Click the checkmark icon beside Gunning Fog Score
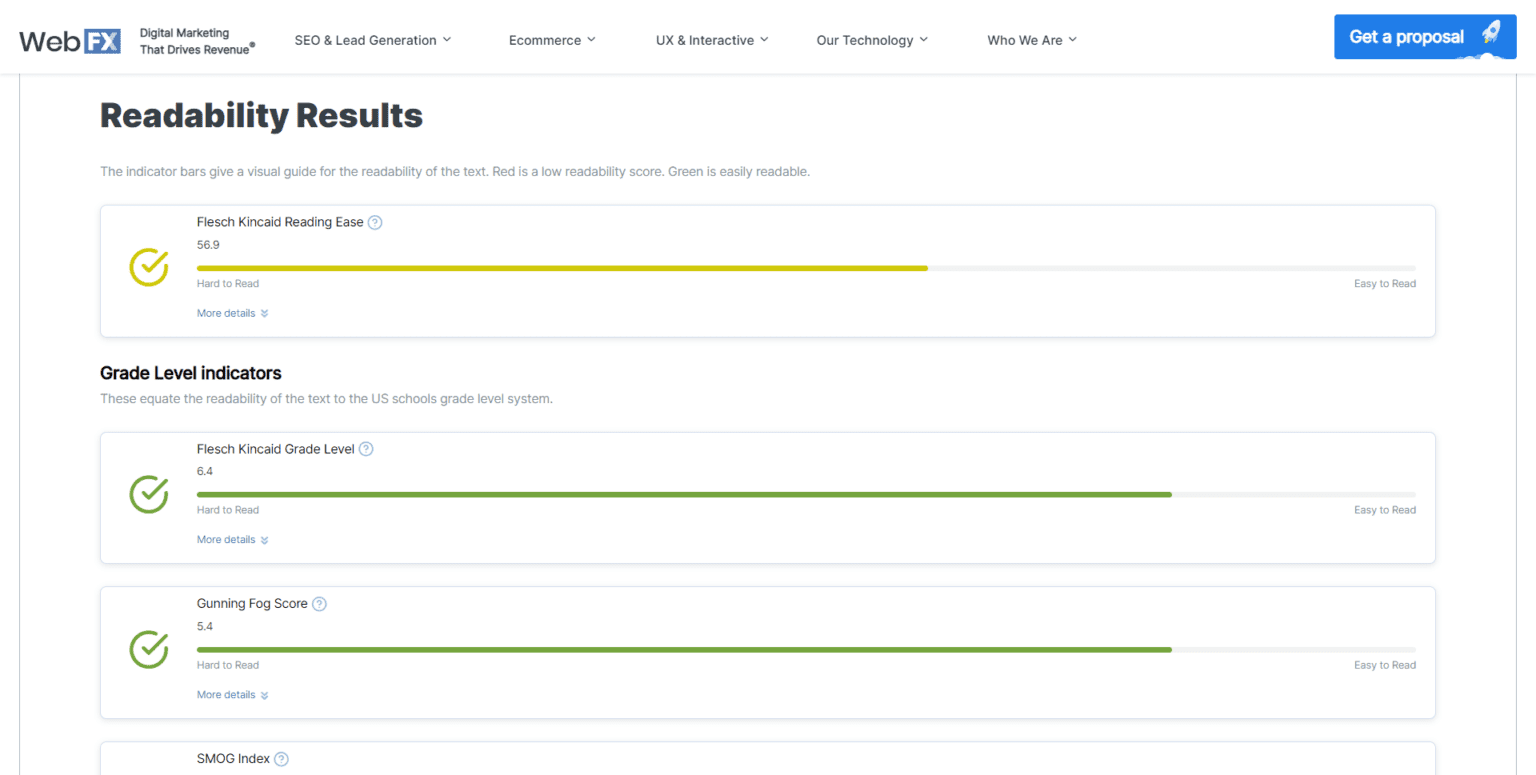The image size is (1536, 775). (148, 650)
